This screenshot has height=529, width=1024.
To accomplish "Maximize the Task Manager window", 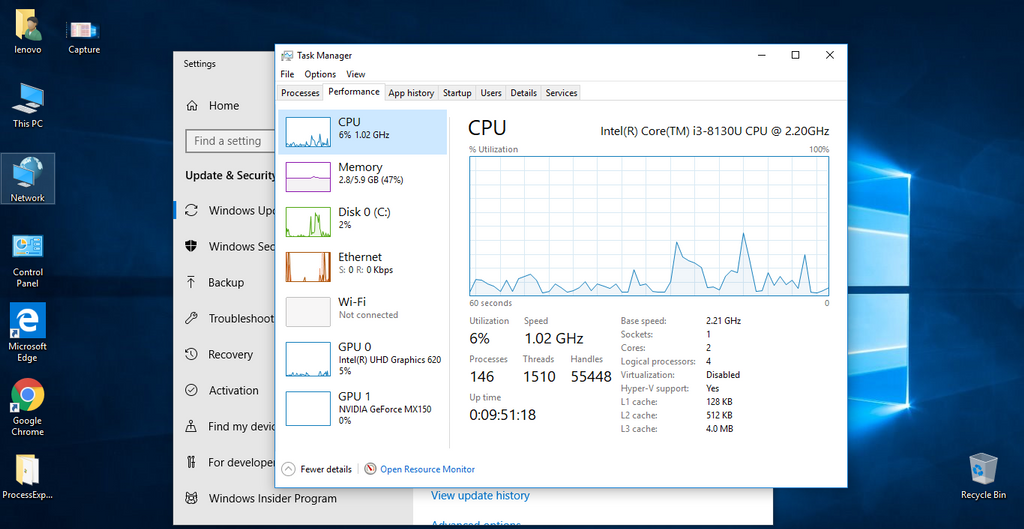I will tap(795, 56).
